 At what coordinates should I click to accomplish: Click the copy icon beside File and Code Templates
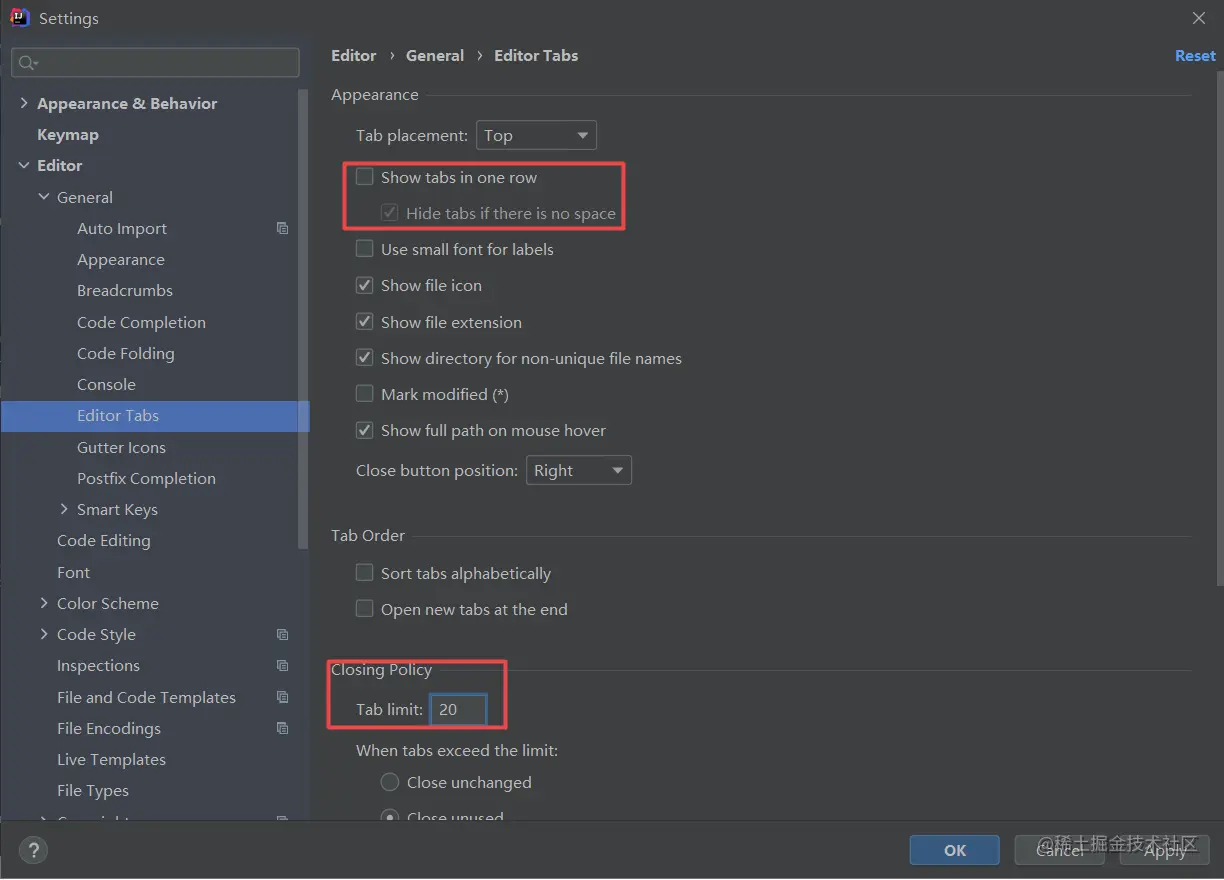pos(283,697)
